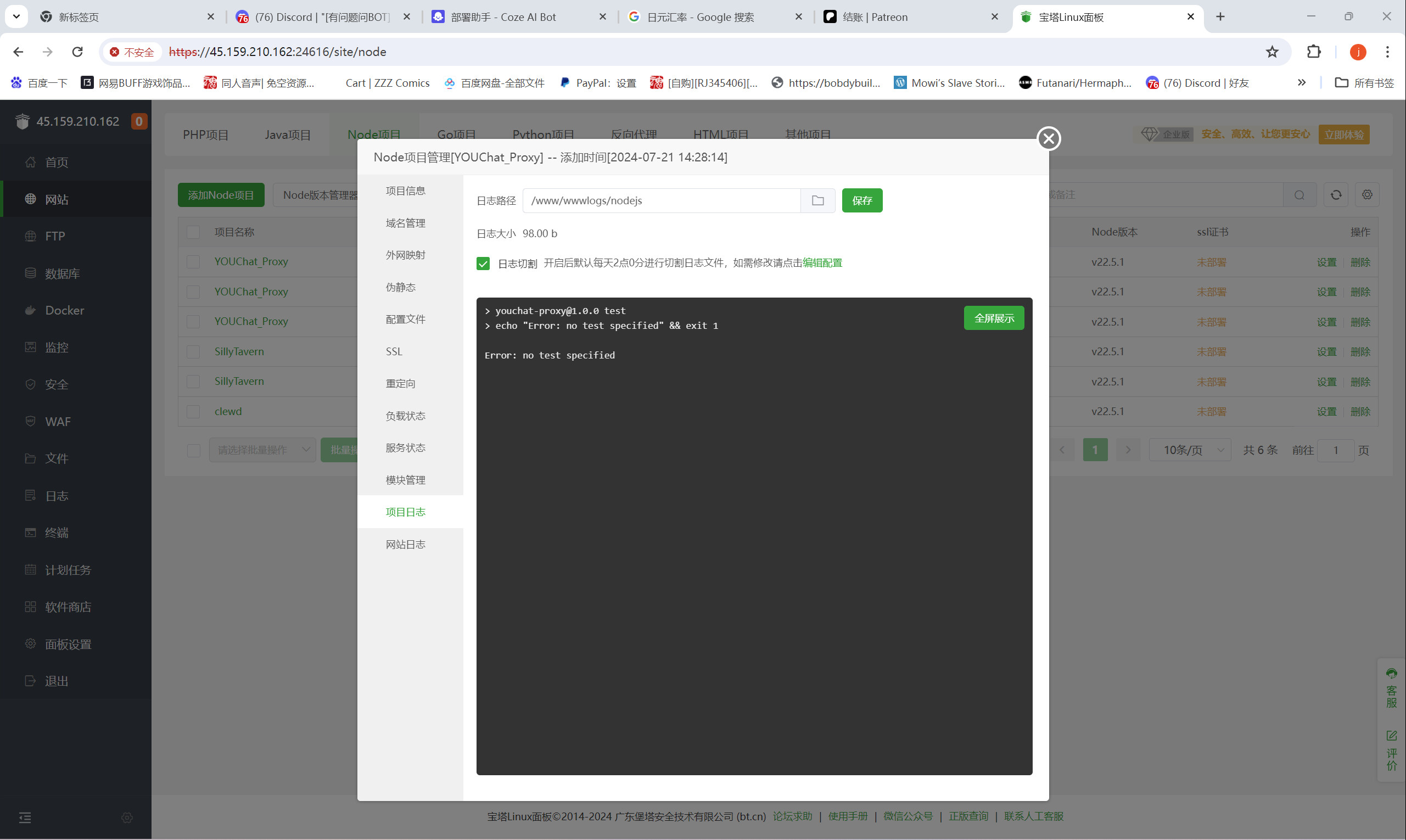Expand the batch operation dropdown
This screenshot has height=840, width=1406.
[262, 450]
